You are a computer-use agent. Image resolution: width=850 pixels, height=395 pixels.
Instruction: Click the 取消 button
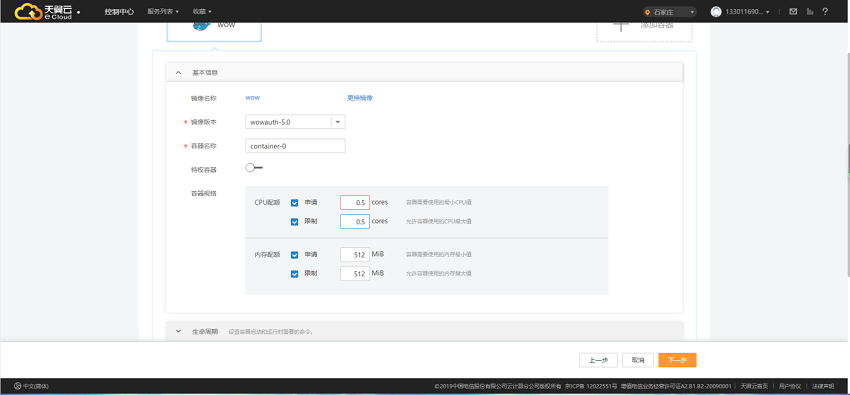pos(638,360)
